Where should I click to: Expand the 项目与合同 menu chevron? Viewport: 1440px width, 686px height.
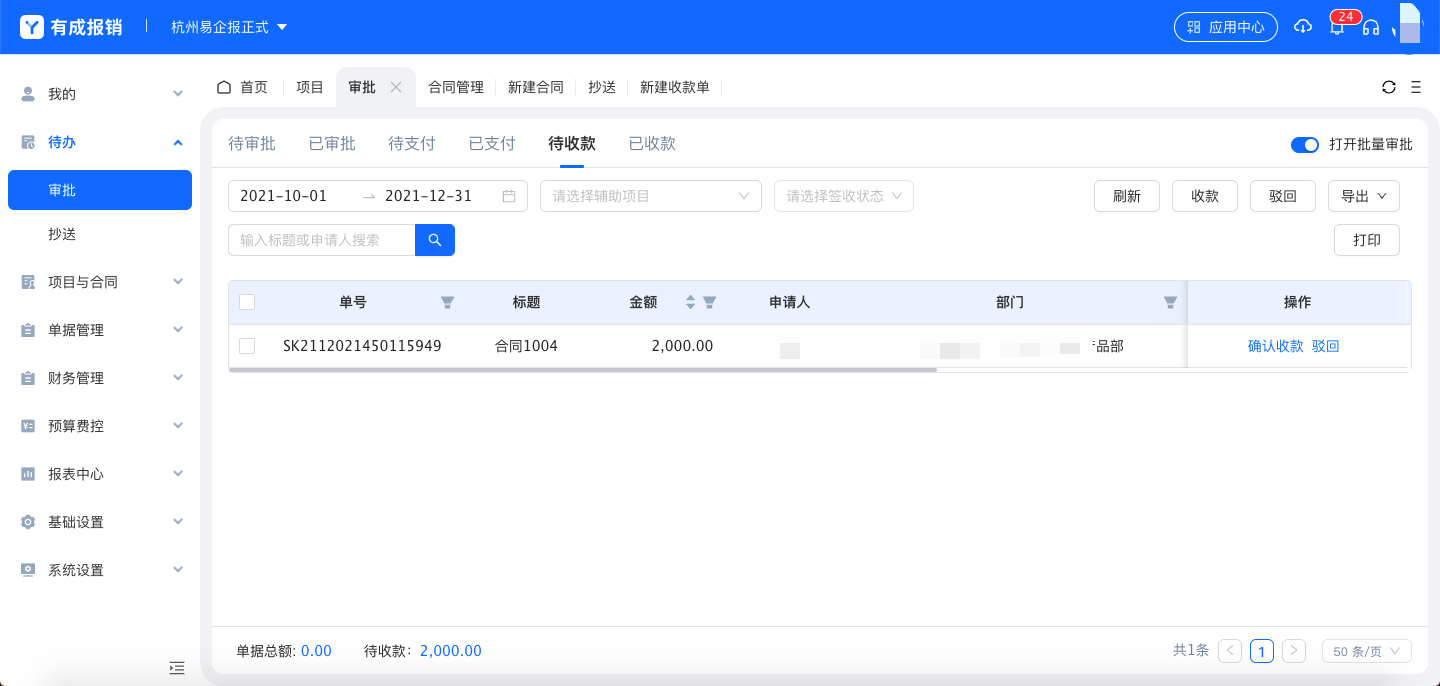[178, 282]
